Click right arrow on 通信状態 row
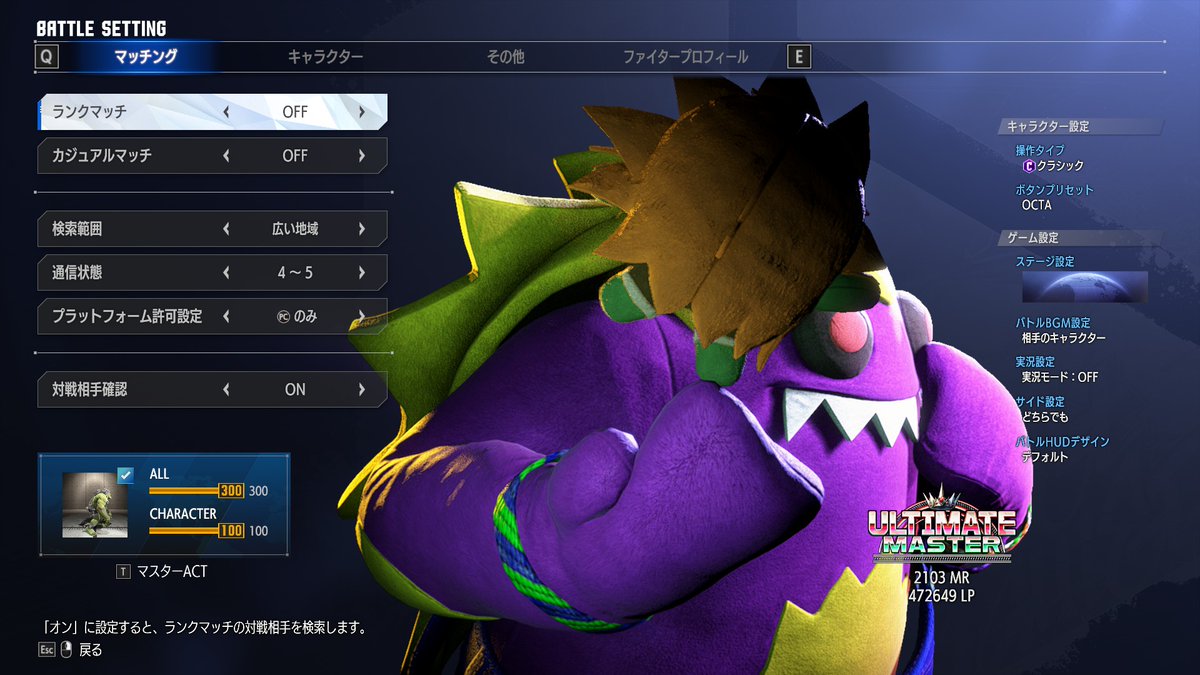This screenshot has height=675, width=1200. tap(362, 272)
